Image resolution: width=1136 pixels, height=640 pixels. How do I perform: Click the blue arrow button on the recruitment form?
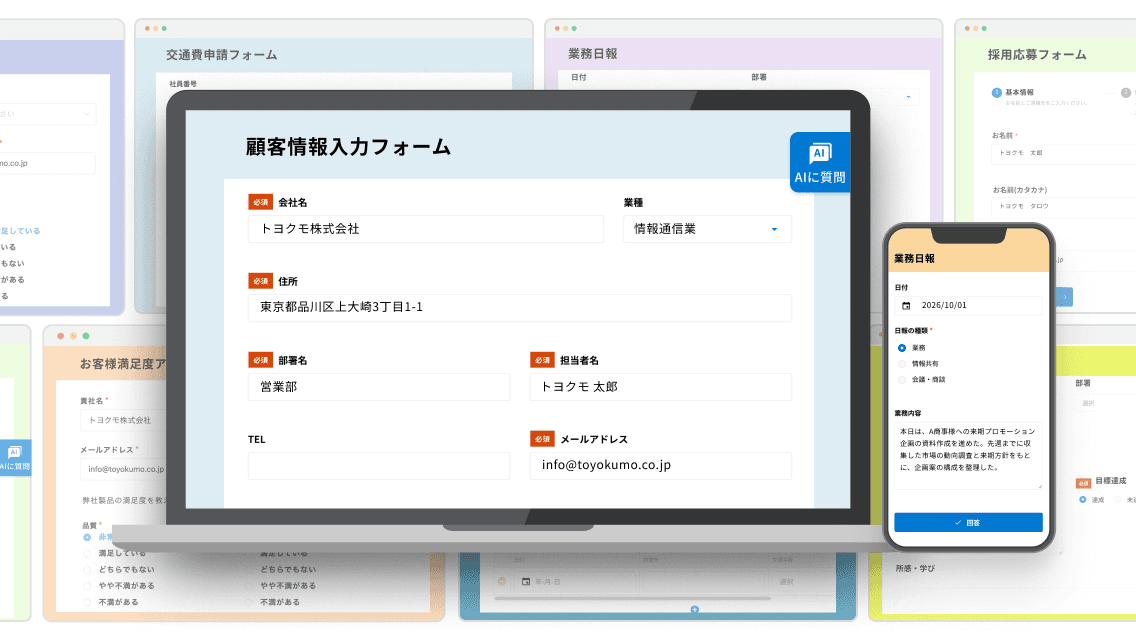tap(1064, 297)
